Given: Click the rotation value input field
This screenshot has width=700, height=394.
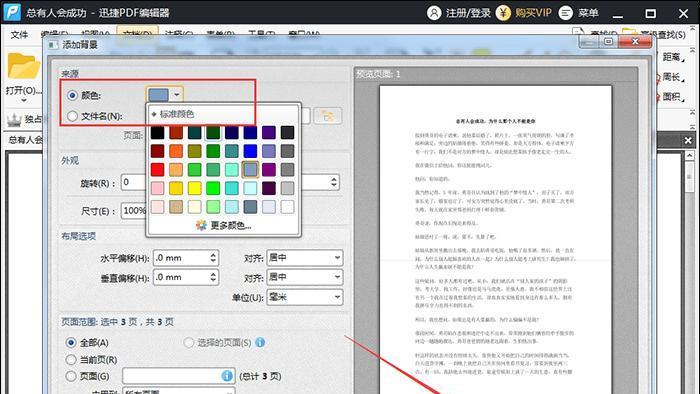Looking at the screenshot, I should coord(134,182).
